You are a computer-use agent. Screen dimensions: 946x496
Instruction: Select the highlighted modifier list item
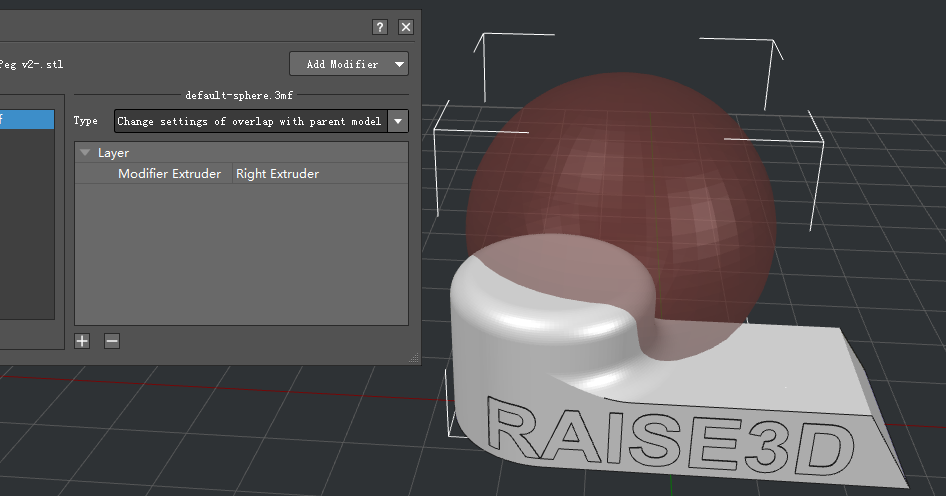tap(27, 119)
